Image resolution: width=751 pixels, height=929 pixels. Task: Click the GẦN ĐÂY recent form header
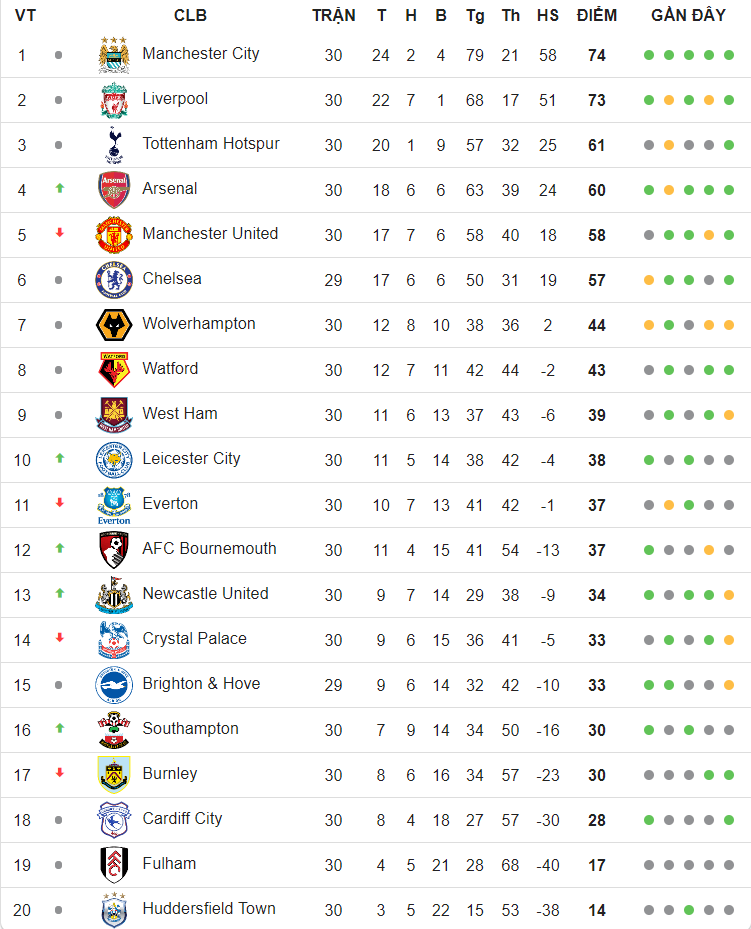pyautogui.click(x=688, y=15)
